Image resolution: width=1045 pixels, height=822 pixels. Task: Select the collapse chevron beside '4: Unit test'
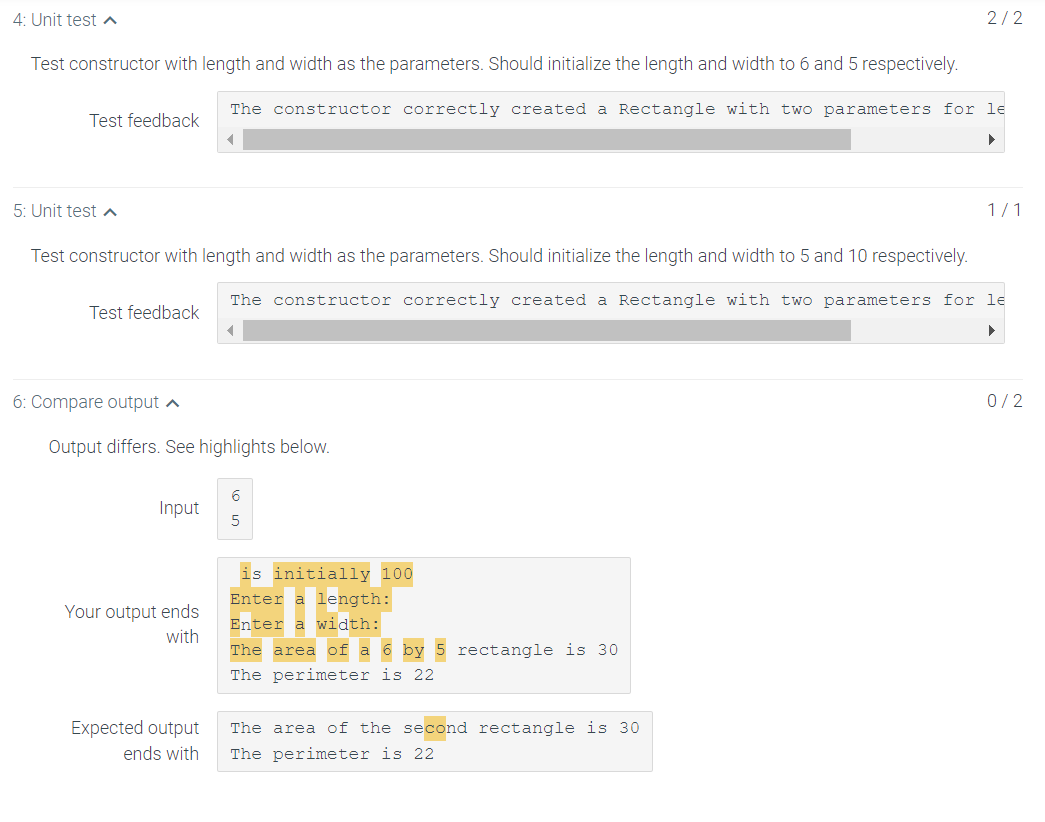click(110, 18)
